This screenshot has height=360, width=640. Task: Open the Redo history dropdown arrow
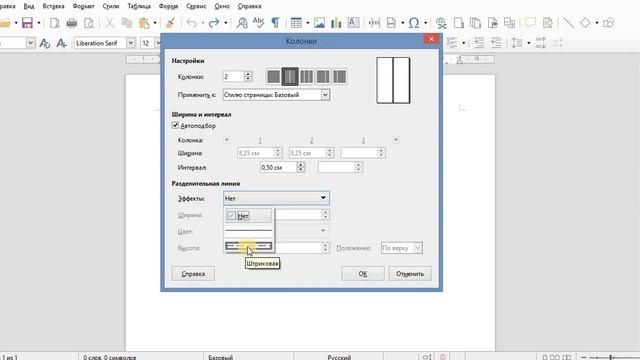point(225,23)
